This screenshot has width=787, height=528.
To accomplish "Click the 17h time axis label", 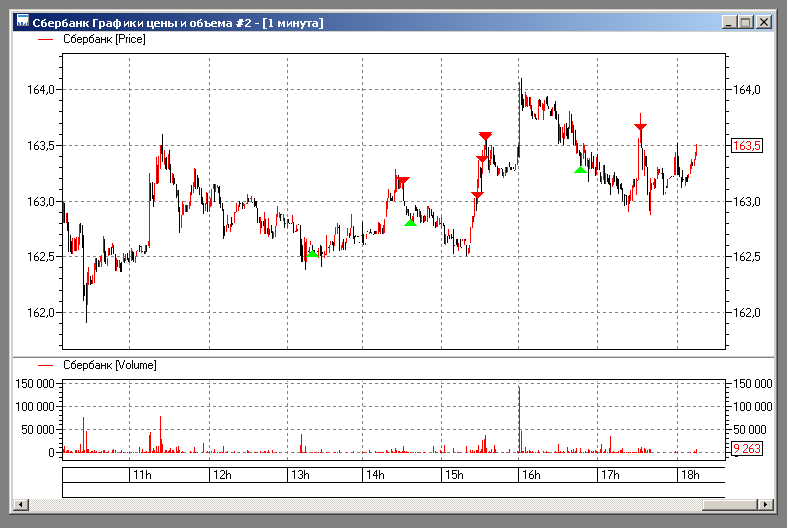I will click(610, 475).
